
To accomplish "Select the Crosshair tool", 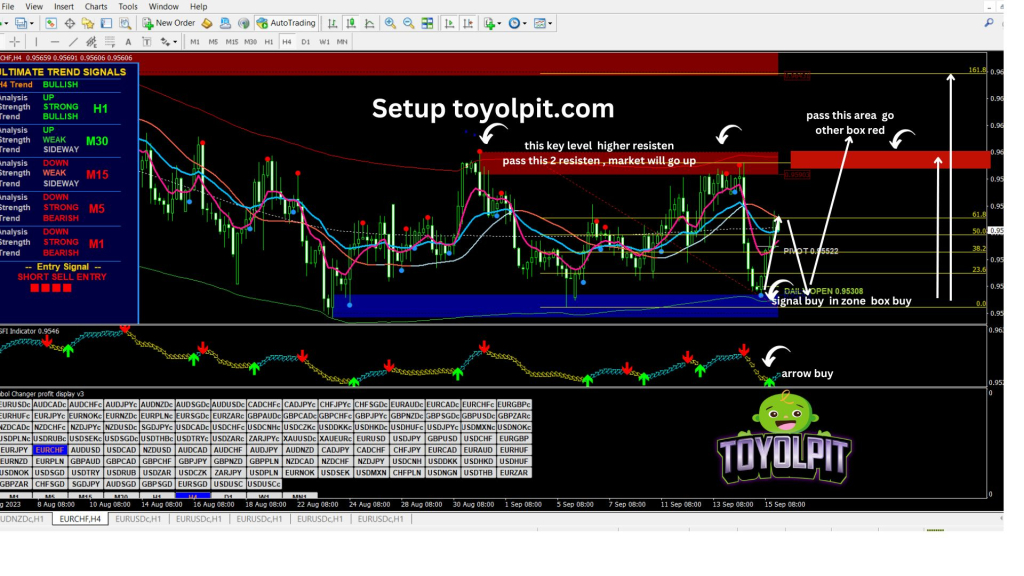I will pyautogui.click(x=15, y=42).
